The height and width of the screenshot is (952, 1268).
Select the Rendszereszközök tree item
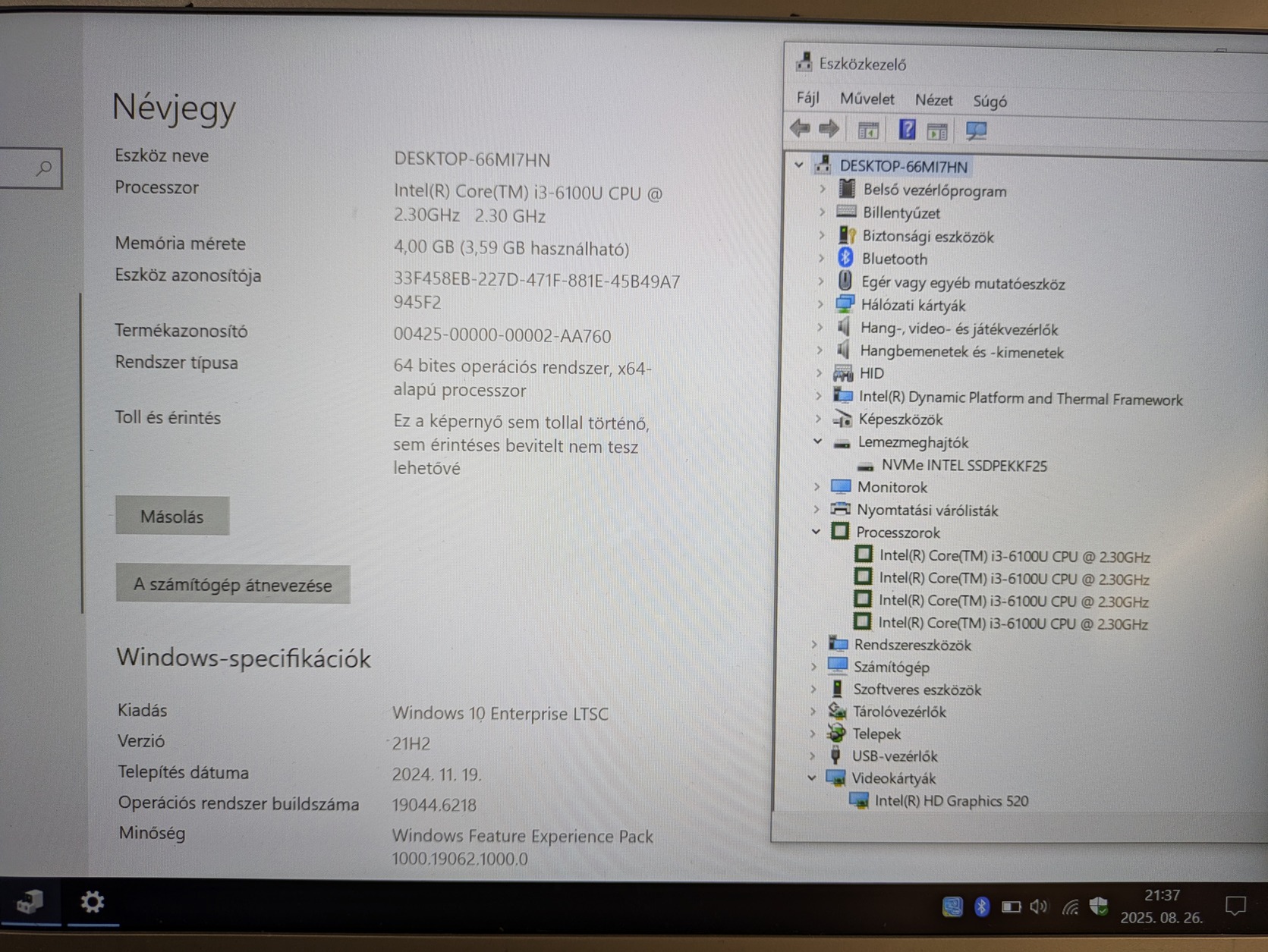(912, 645)
